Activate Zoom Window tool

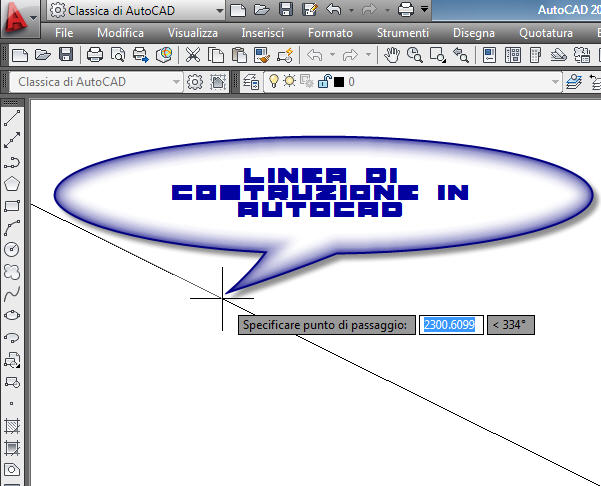coord(438,55)
